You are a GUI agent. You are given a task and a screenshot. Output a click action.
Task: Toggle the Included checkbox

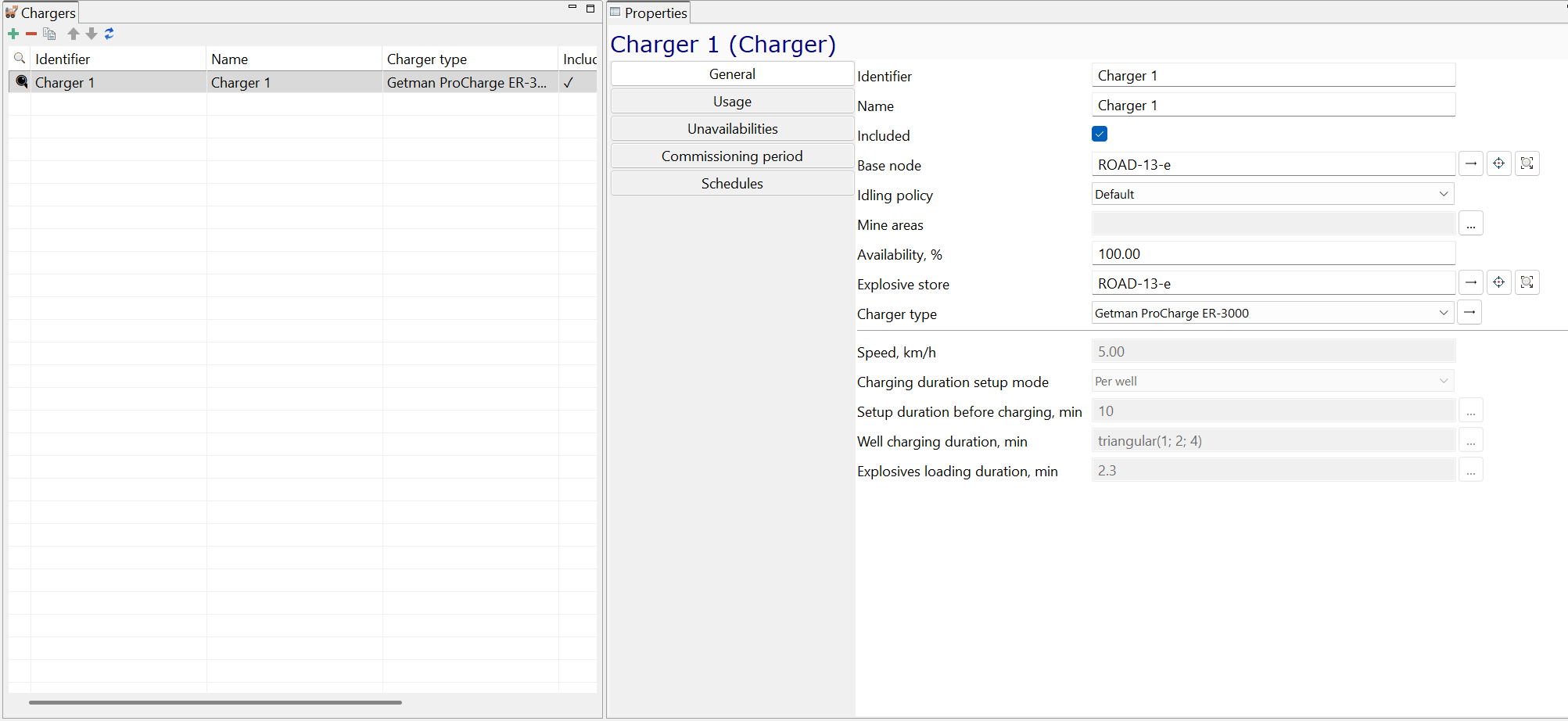[x=1100, y=134]
